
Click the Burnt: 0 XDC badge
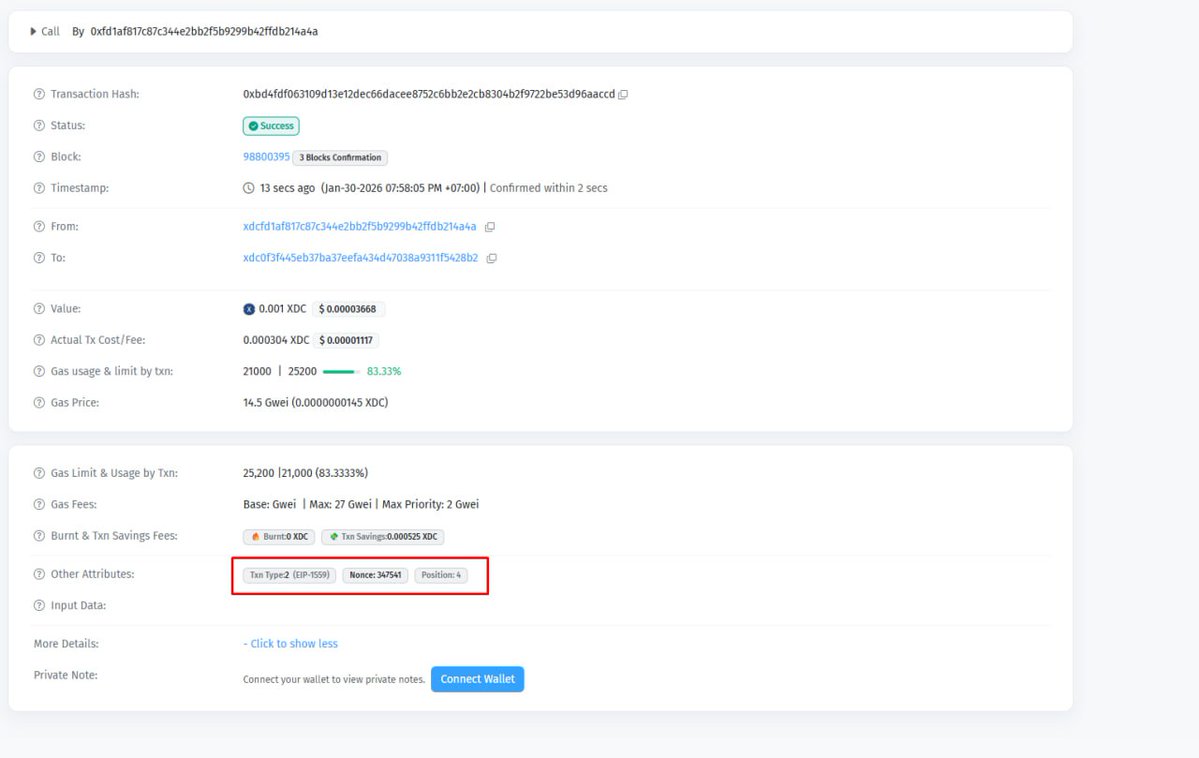(279, 537)
